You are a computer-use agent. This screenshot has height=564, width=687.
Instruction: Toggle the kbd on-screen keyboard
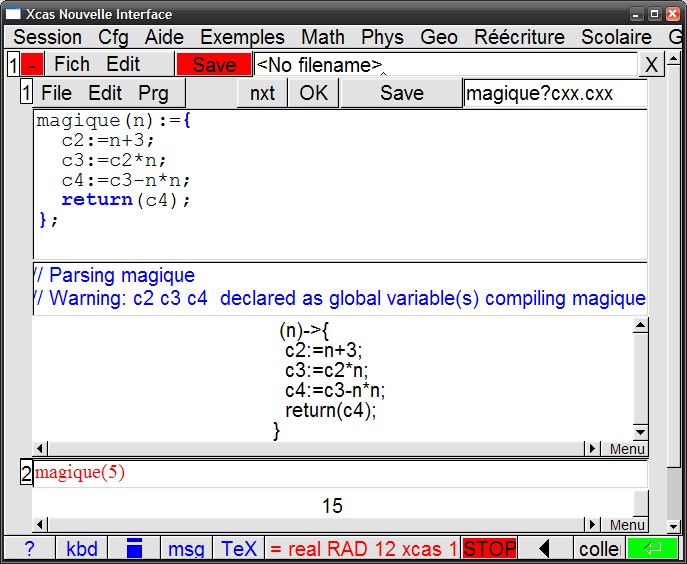[x=82, y=548]
